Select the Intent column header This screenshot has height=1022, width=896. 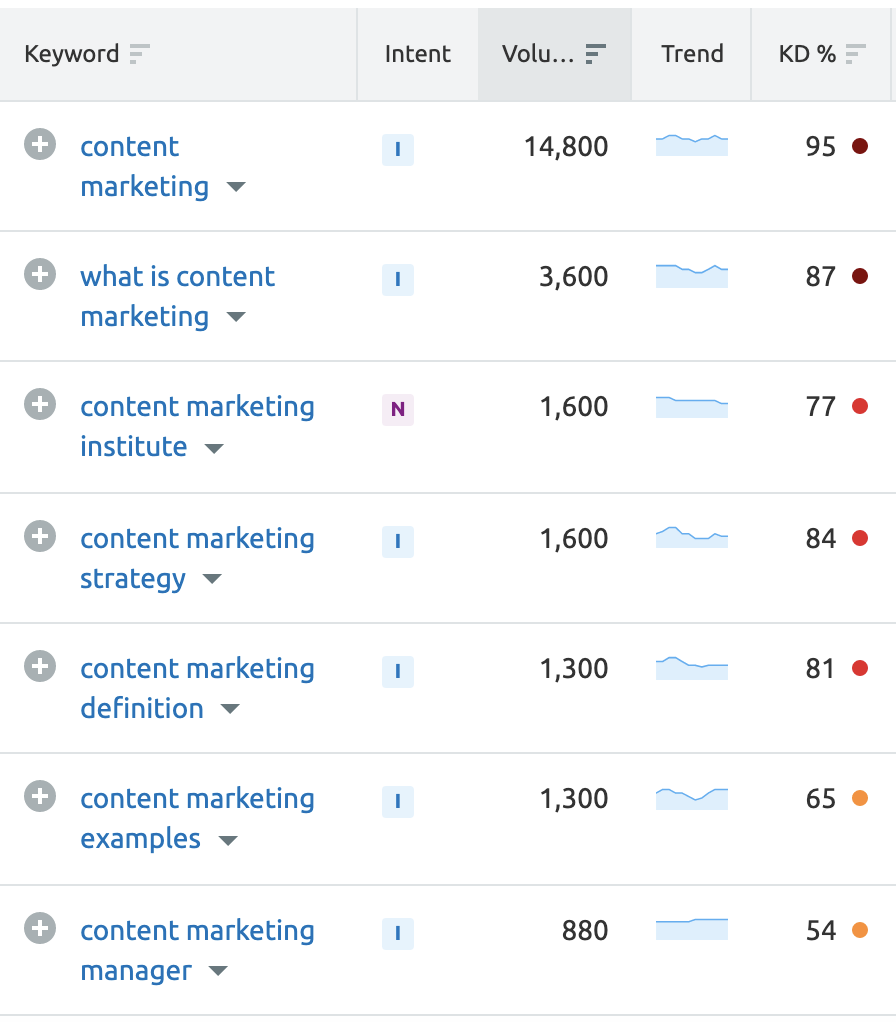click(x=418, y=54)
